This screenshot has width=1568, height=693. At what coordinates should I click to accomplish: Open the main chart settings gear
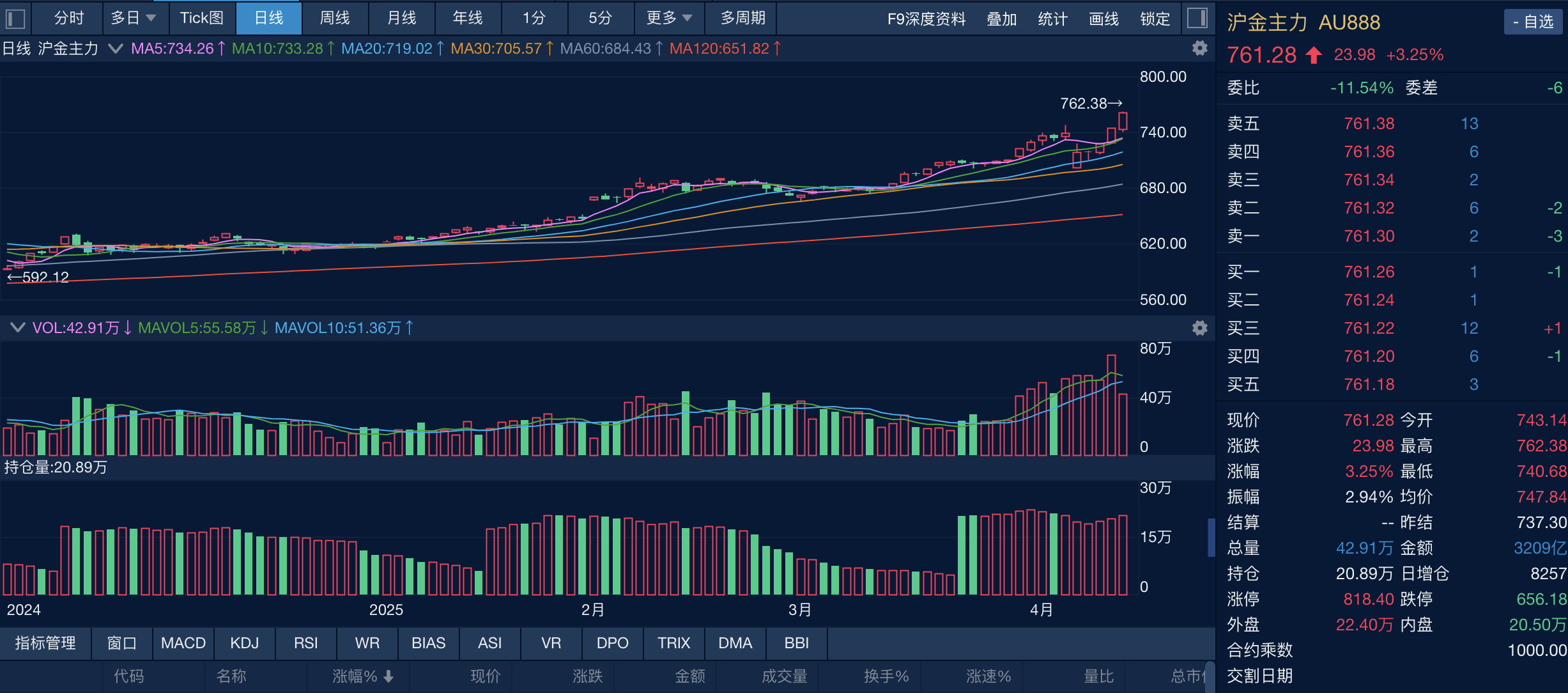pos(1201,48)
